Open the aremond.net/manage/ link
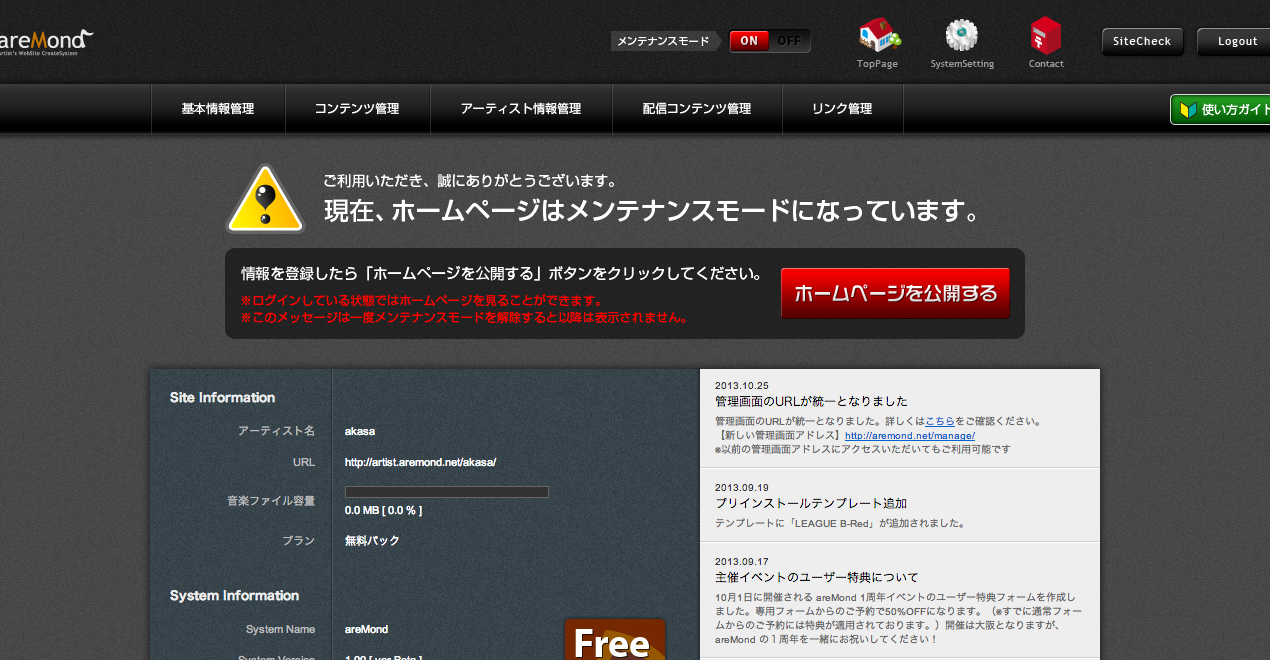 click(910, 436)
